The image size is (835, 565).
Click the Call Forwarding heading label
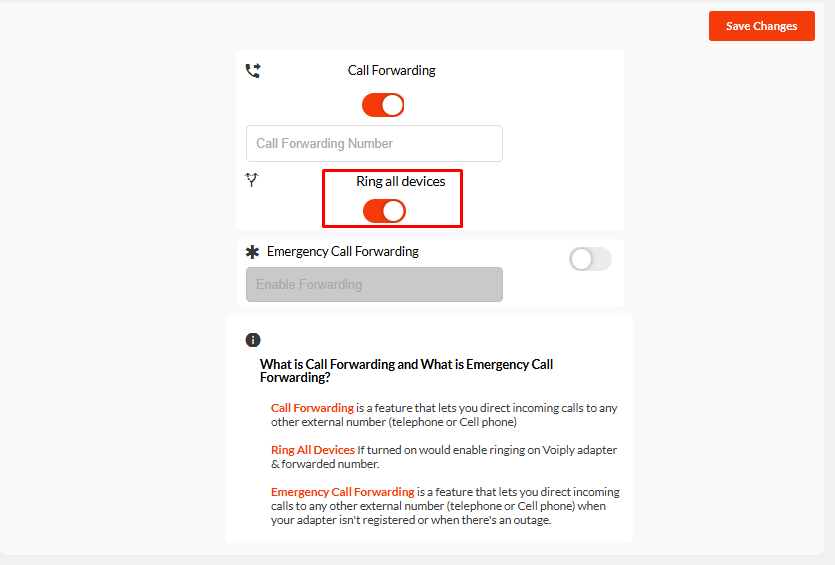point(391,70)
